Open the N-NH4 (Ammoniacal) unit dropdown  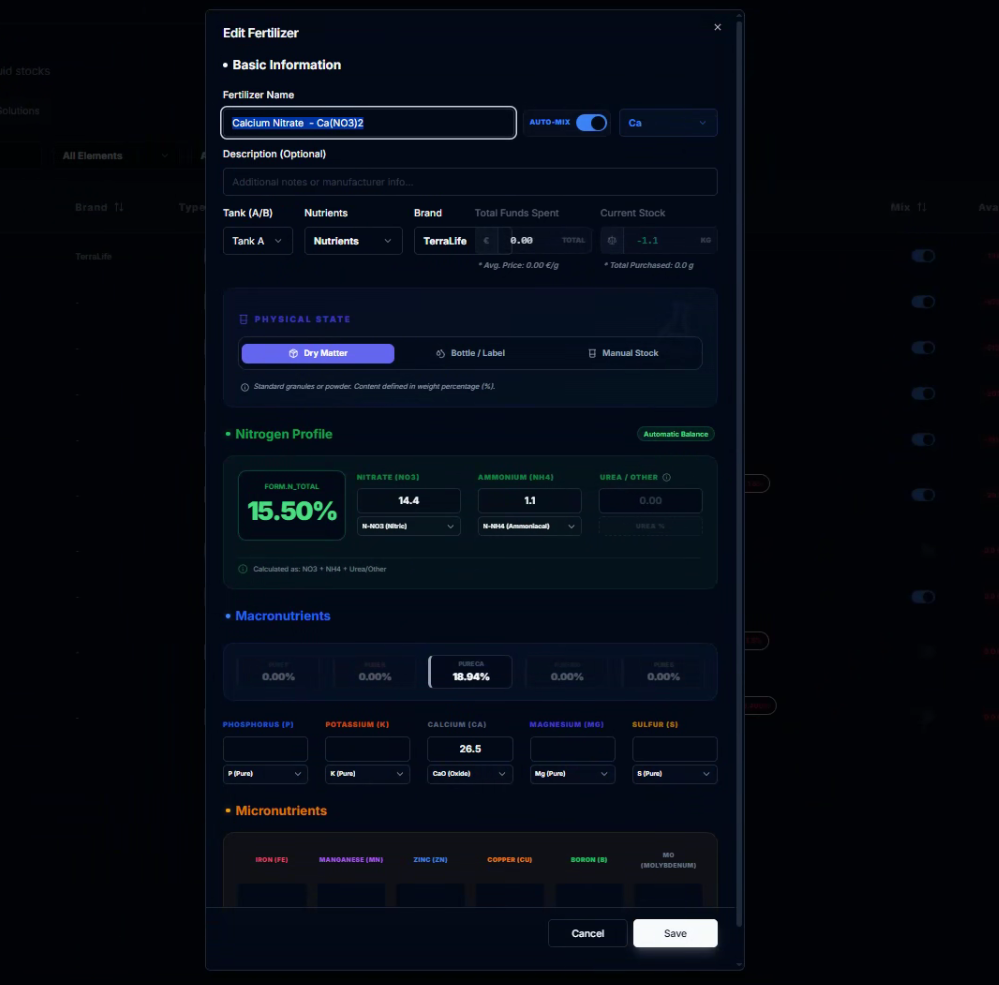[529, 526]
